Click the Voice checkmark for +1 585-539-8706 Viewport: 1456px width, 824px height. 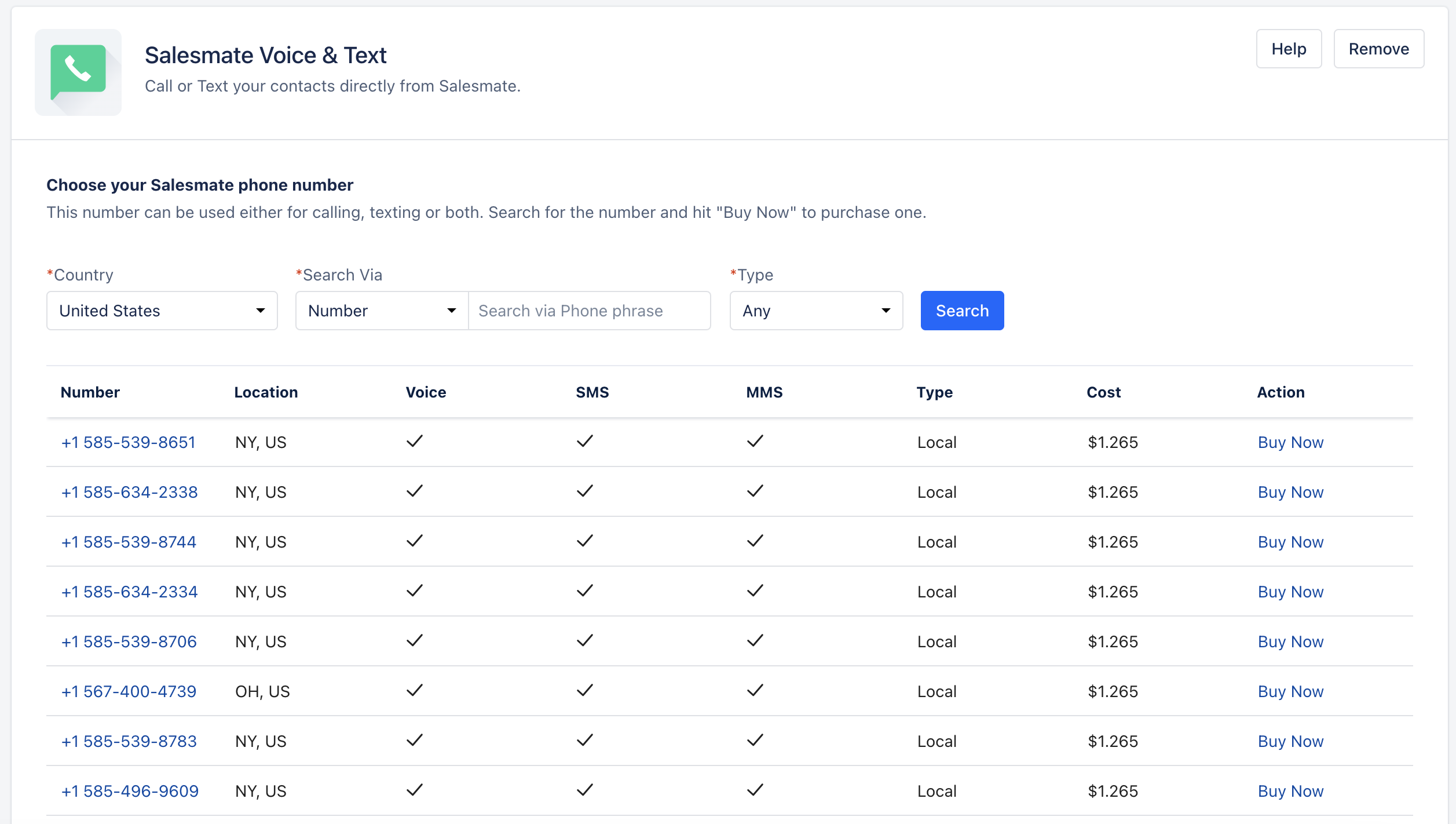pos(415,640)
